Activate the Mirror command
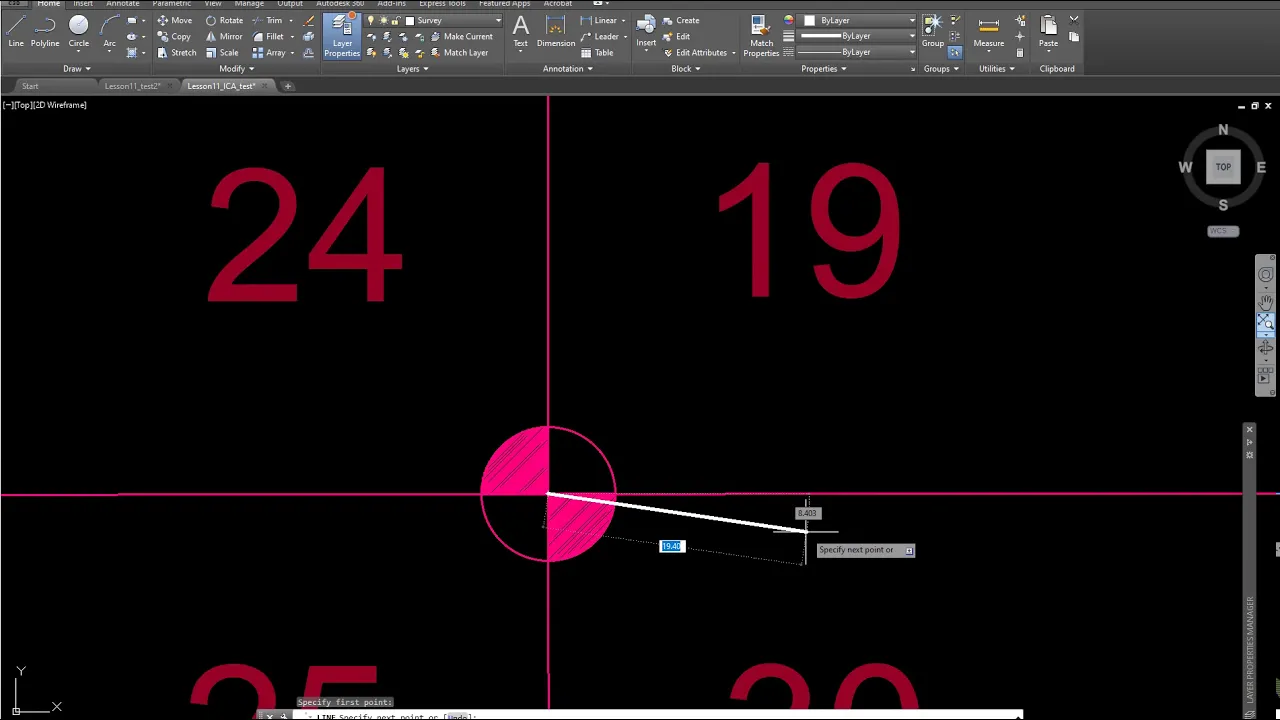Screen dimensions: 1280x720 (x=224, y=36)
